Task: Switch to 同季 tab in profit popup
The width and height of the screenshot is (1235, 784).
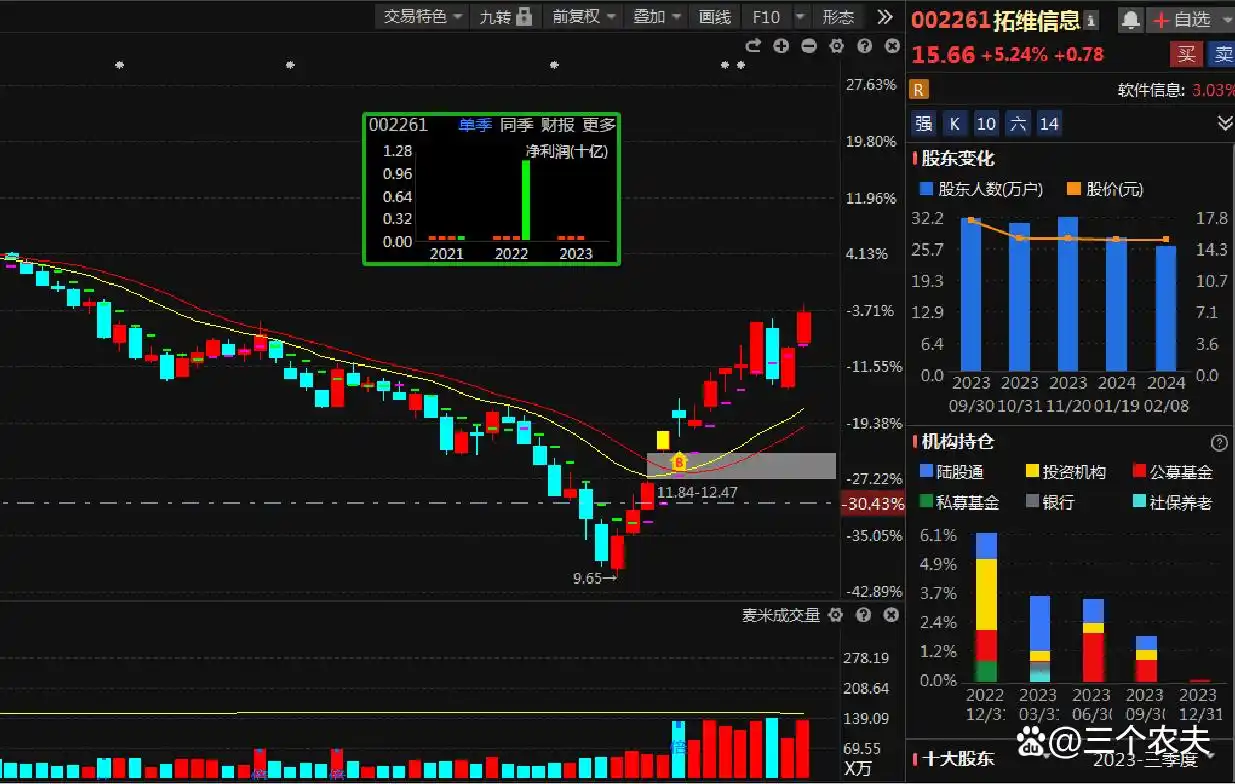Action: [516, 125]
